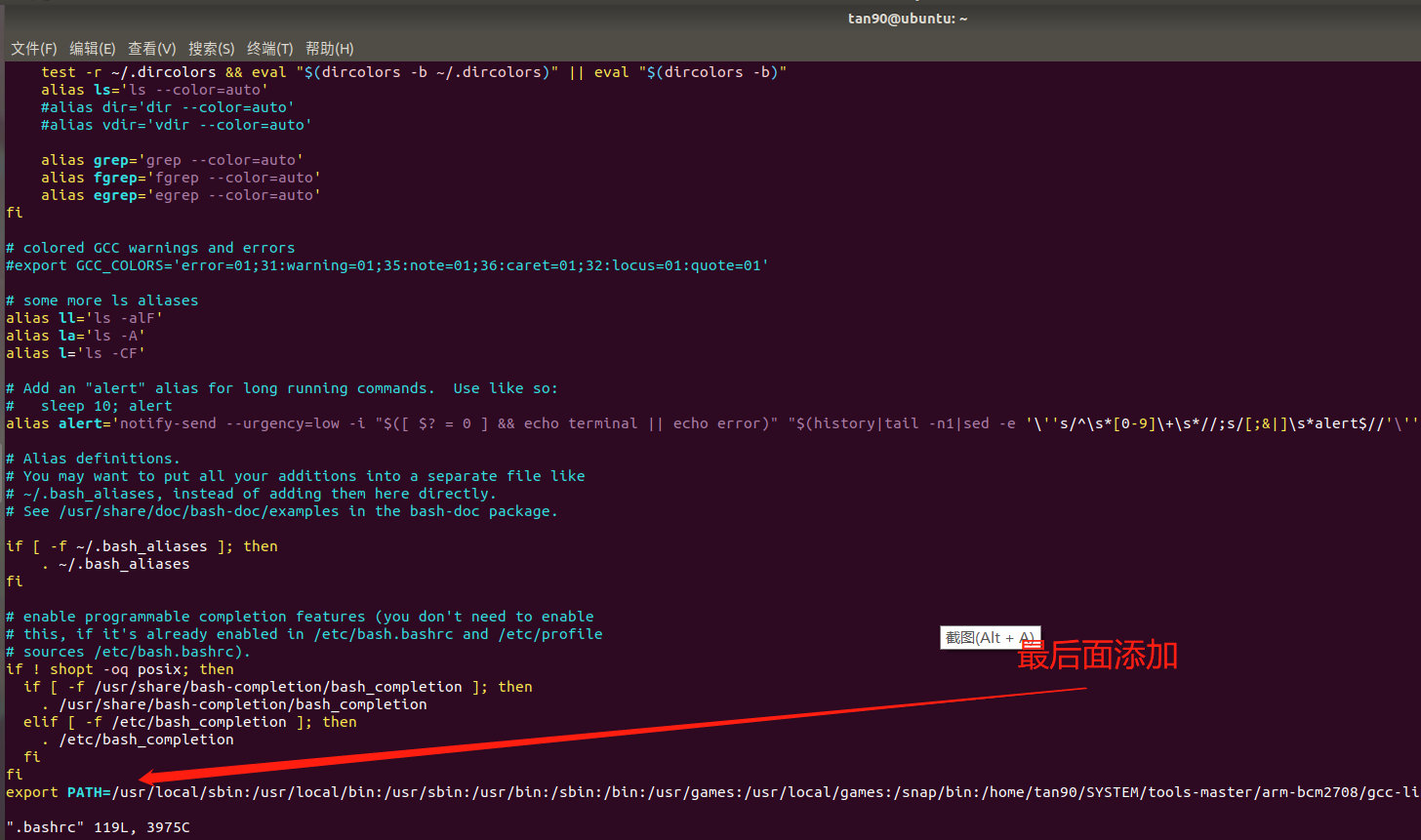
Task: Click the status line ".bashrc" 119L, 3975C
Action: point(98,827)
